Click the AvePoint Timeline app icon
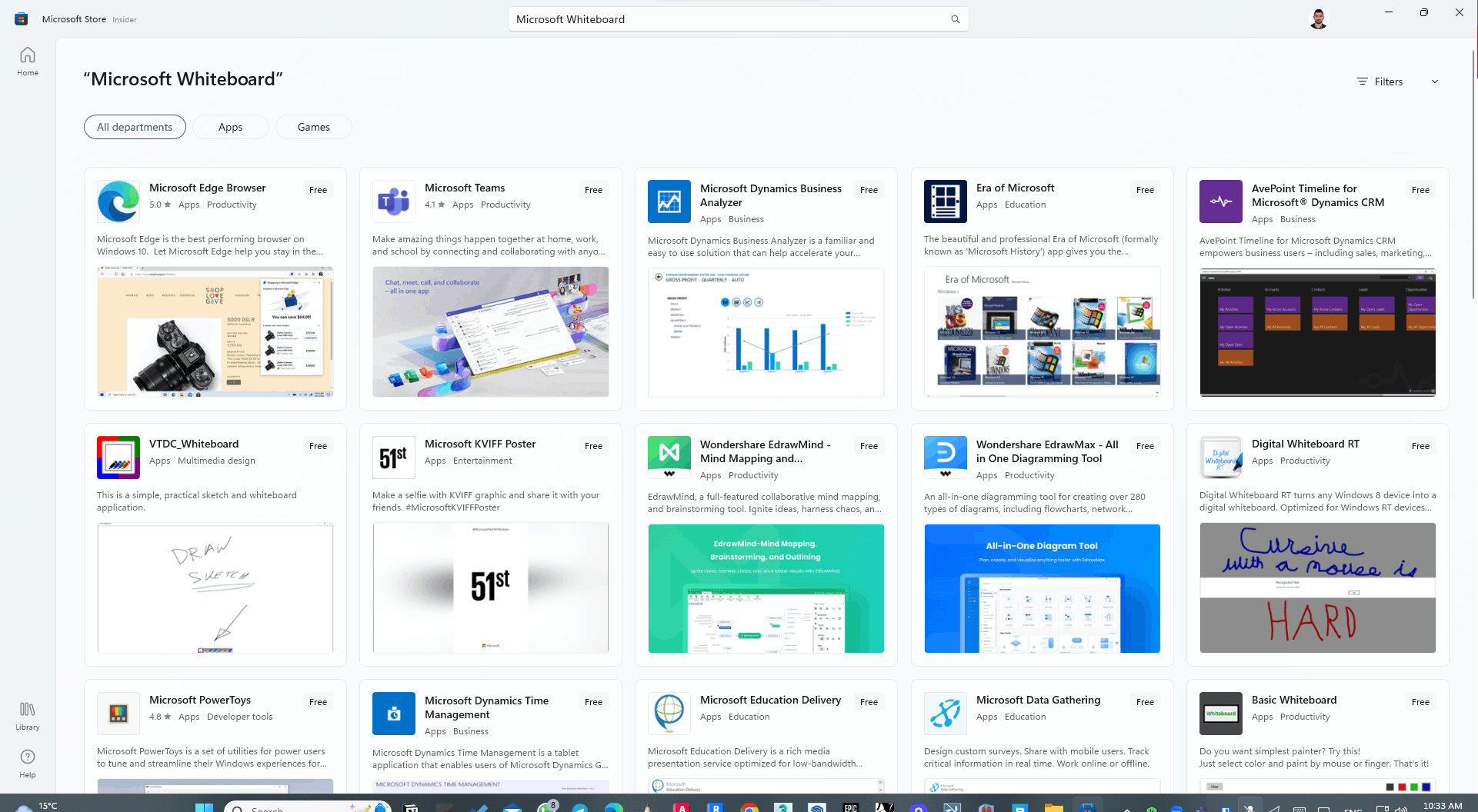Screen dimensions: 1478x812 (x=1221, y=201)
